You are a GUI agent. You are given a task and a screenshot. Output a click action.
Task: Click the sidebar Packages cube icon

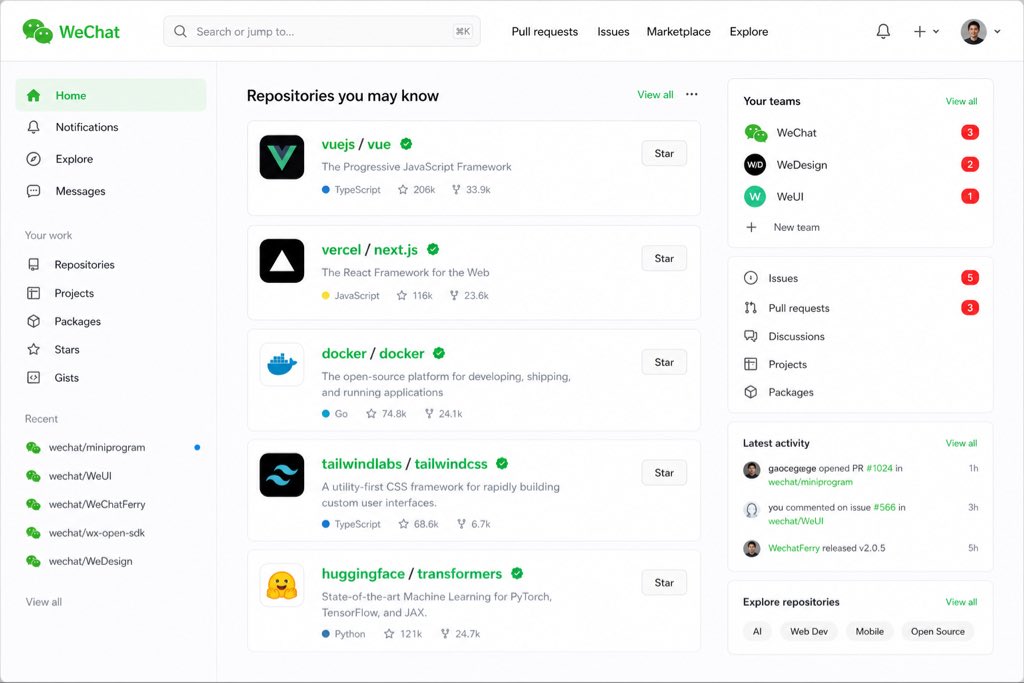(x=33, y=321)
